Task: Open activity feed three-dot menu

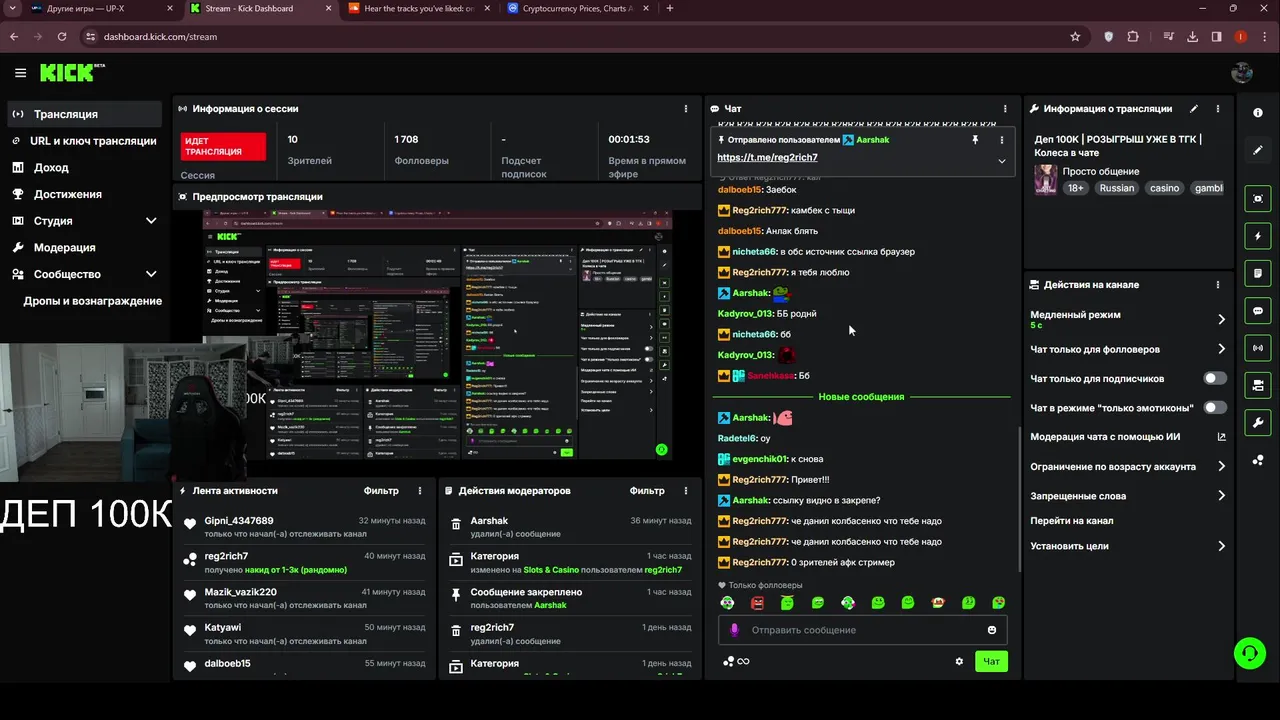Action: click(x=420, y=491)
